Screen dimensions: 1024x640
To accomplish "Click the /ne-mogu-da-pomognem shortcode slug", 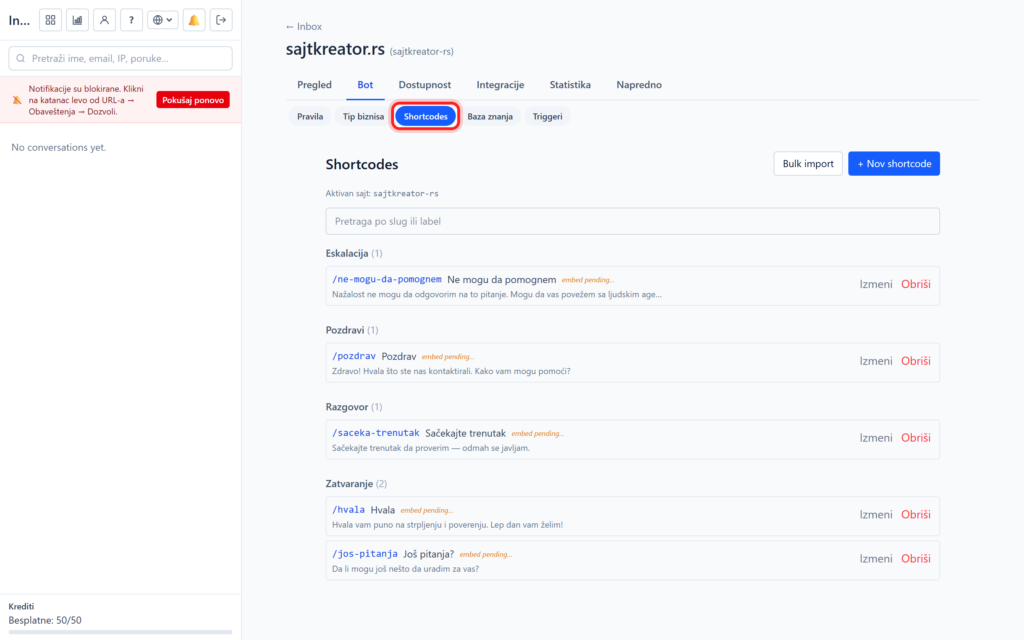I will [x=387, y=280].
